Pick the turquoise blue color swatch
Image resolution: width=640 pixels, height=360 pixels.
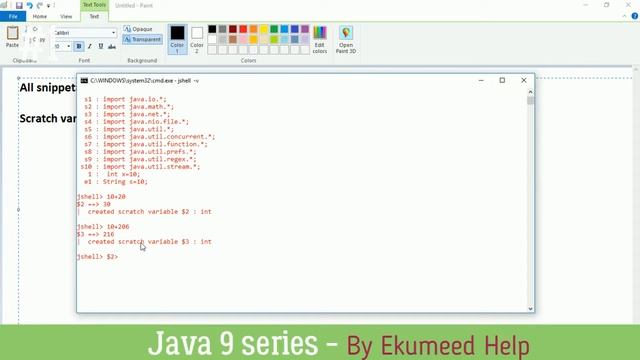pyautogui.click(x=284, y=29)
